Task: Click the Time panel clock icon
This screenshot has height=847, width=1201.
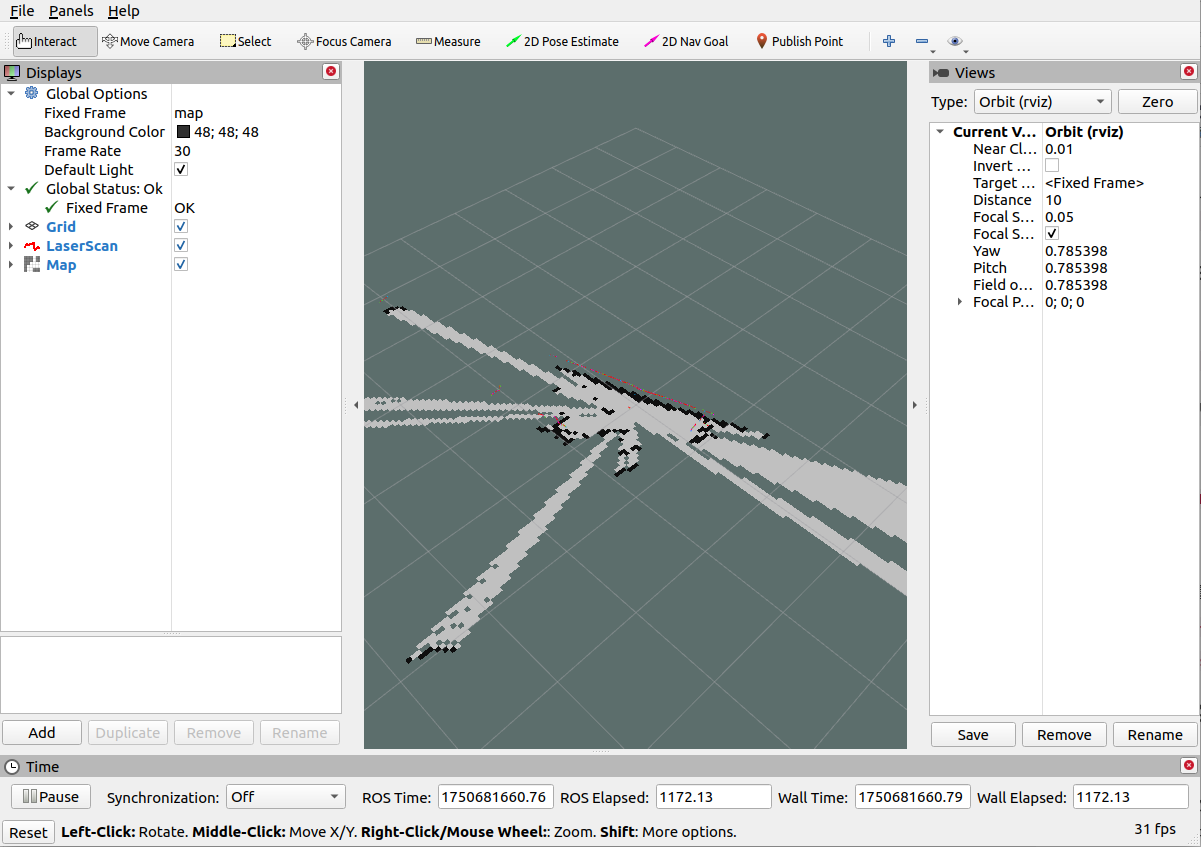Action: (x=12, y=767)
